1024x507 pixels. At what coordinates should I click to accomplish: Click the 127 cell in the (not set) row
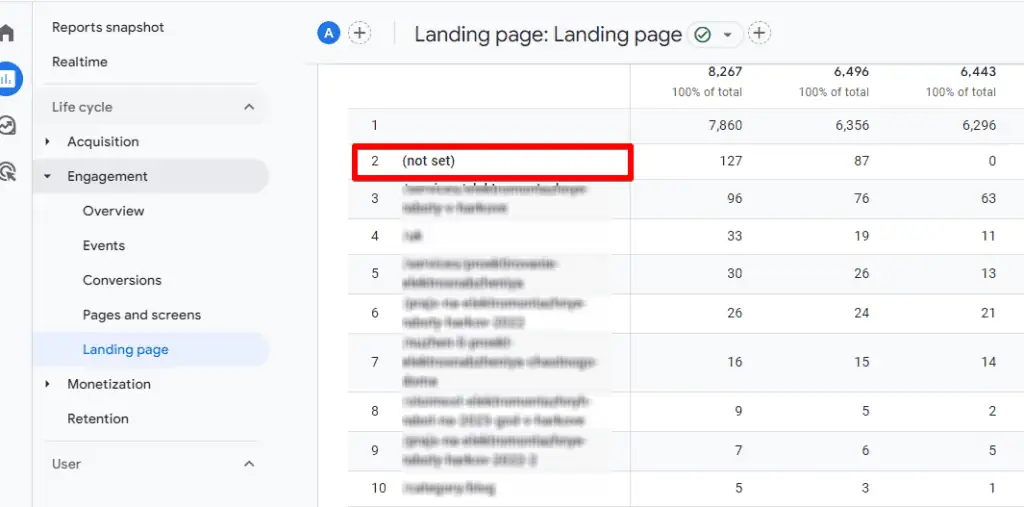[731, 161]
